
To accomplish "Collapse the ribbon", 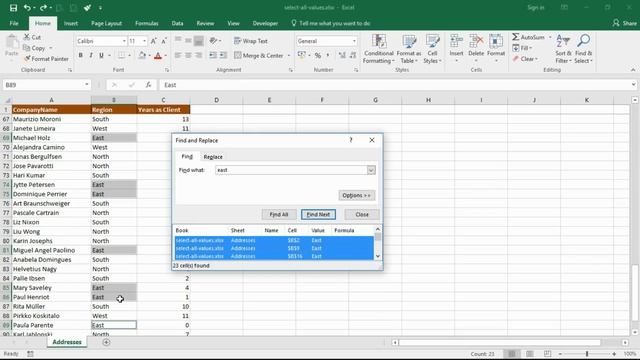I will (x=633, y=70).
